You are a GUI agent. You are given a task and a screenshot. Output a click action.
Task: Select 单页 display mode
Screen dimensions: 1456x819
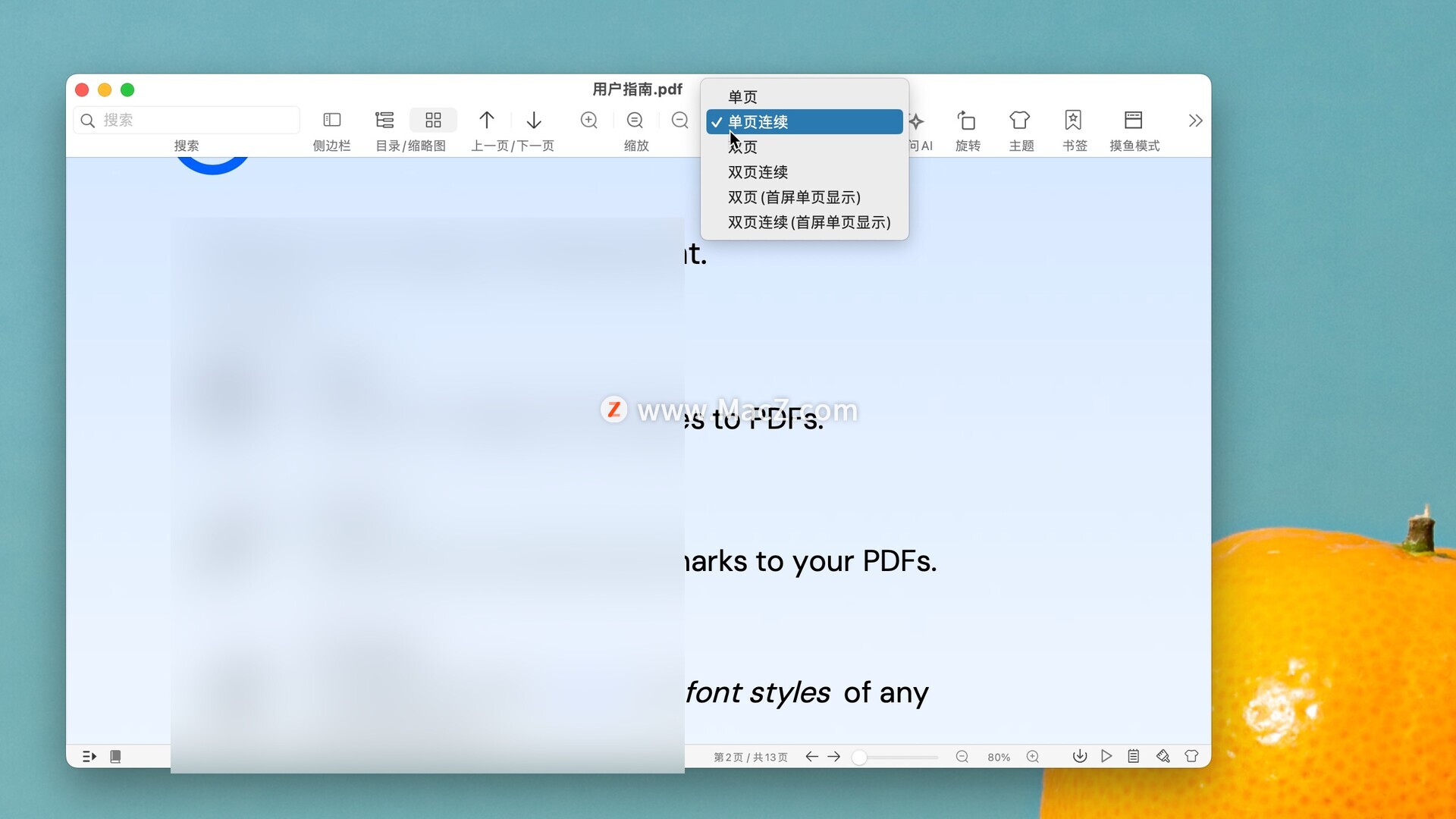(805, 97)
